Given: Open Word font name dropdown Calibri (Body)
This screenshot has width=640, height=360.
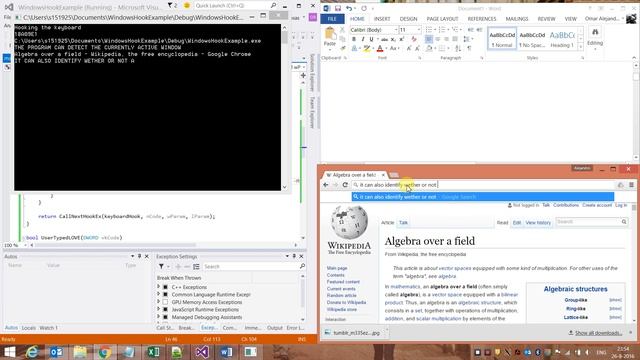Looking at the screenshot, I should [x=396, y=30].
